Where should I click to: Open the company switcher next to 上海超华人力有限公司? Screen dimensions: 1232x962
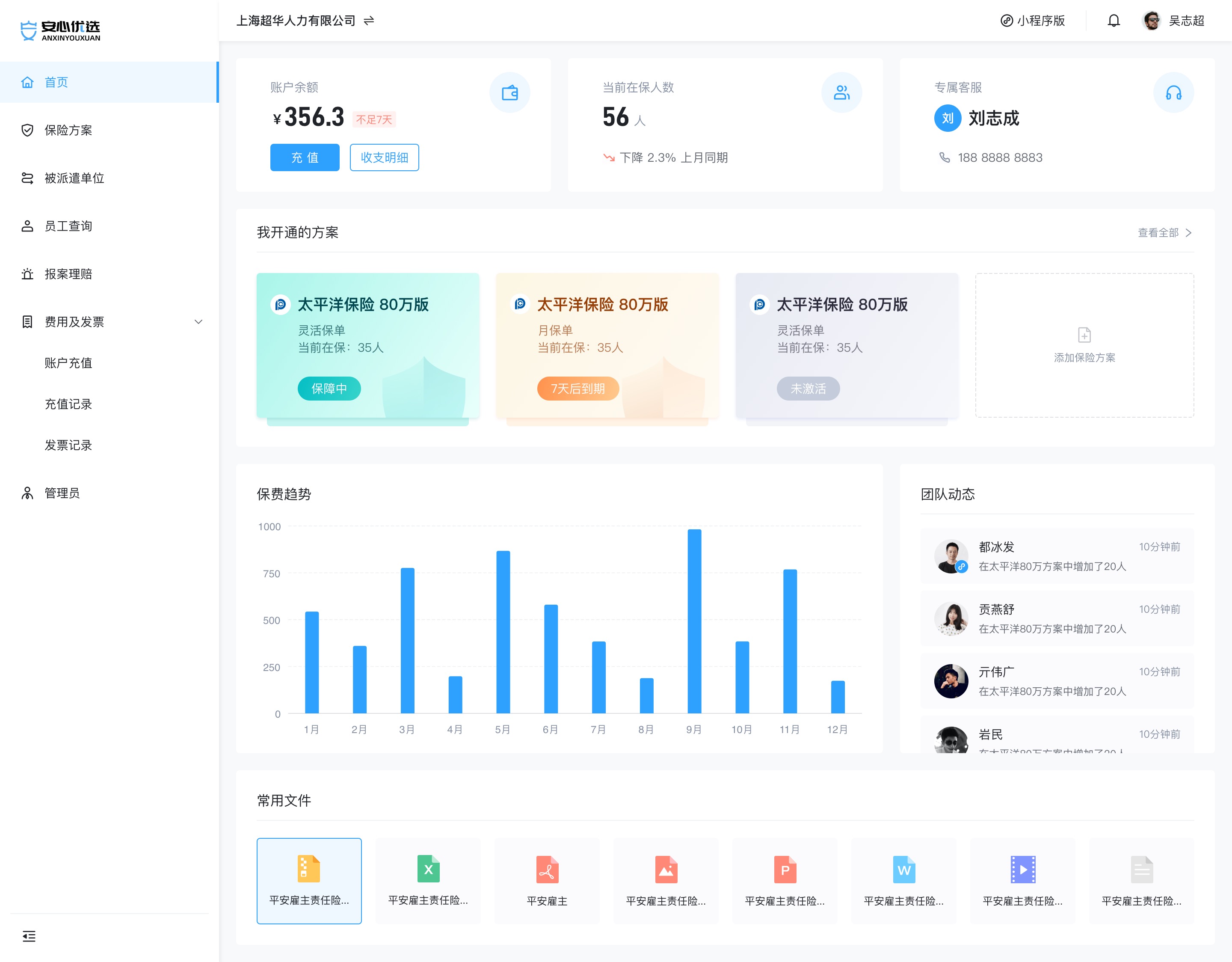coord(370,20)
